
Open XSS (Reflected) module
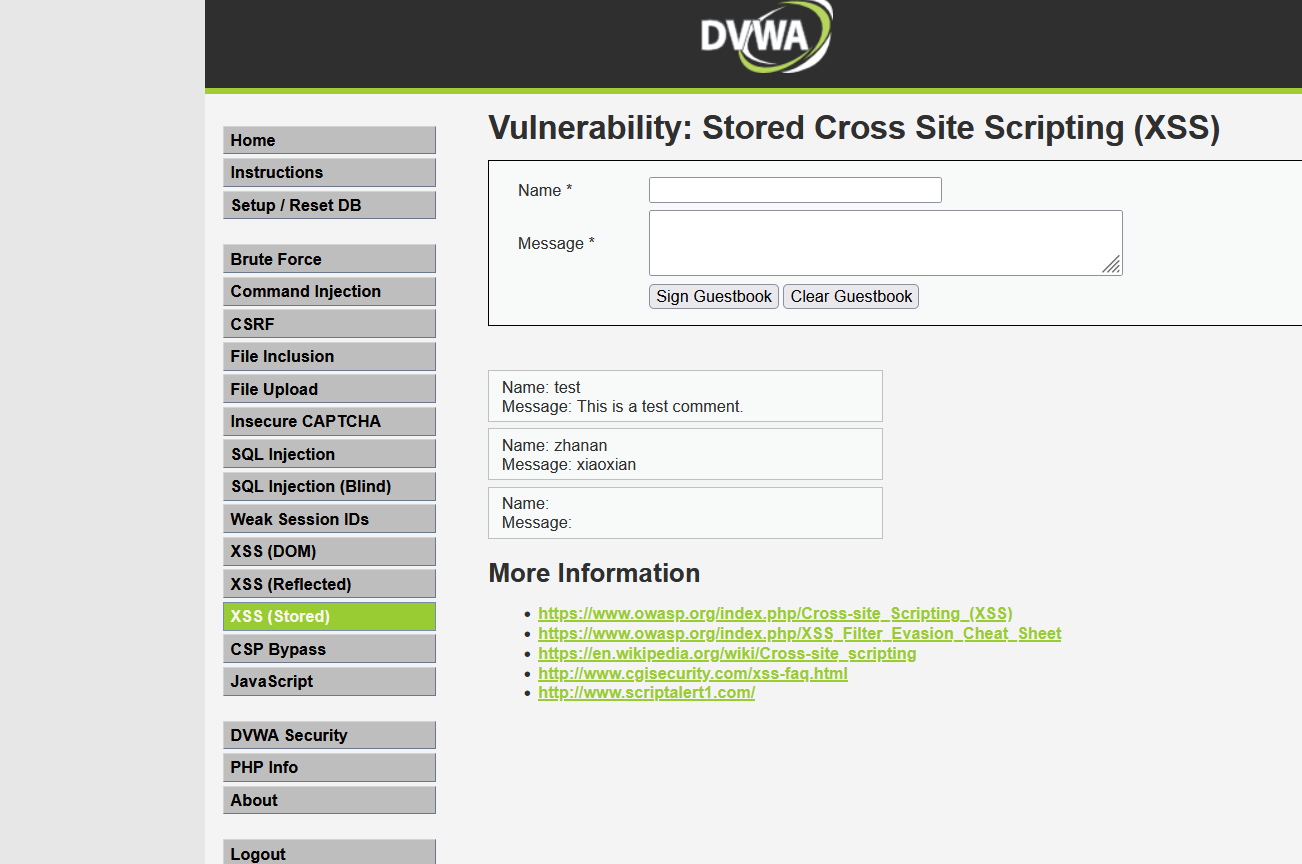329,584
